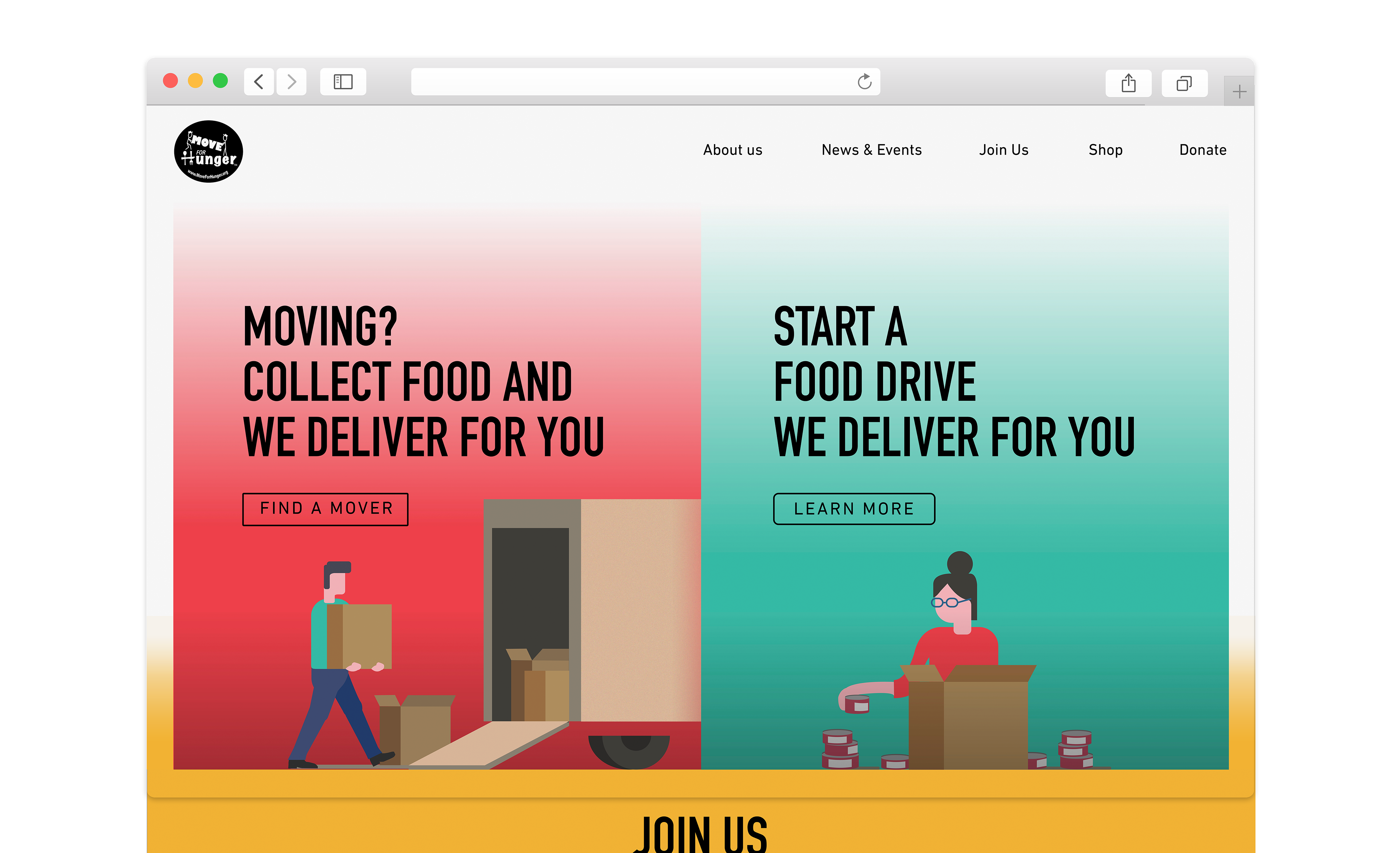
Task: Click the browser back arrow
Action: 259,82
